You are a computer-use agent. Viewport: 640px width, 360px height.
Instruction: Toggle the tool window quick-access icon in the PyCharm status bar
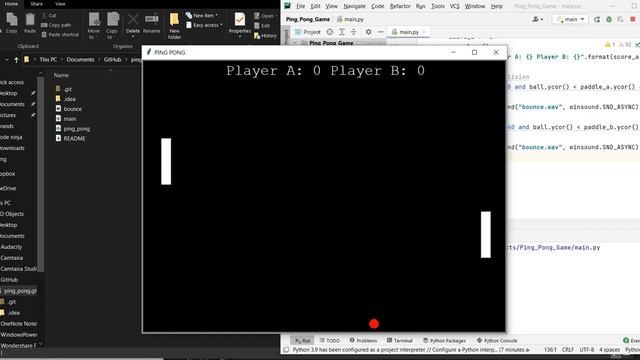[286, 350]
